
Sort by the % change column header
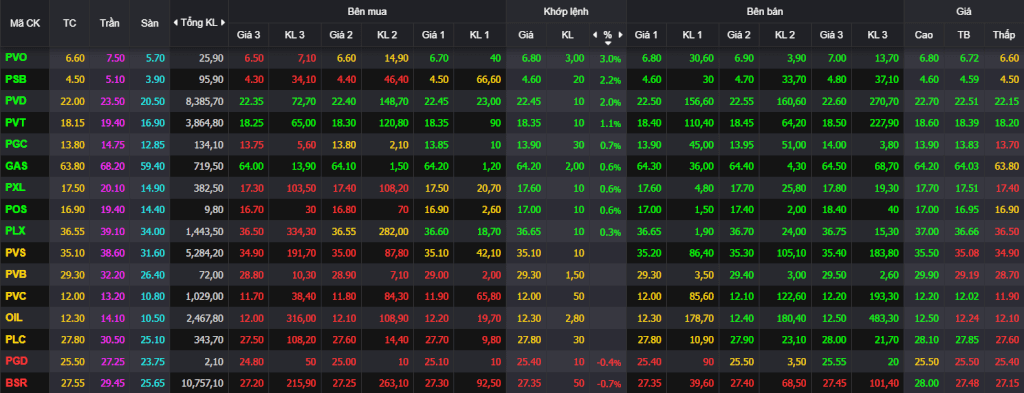point(607,35)
